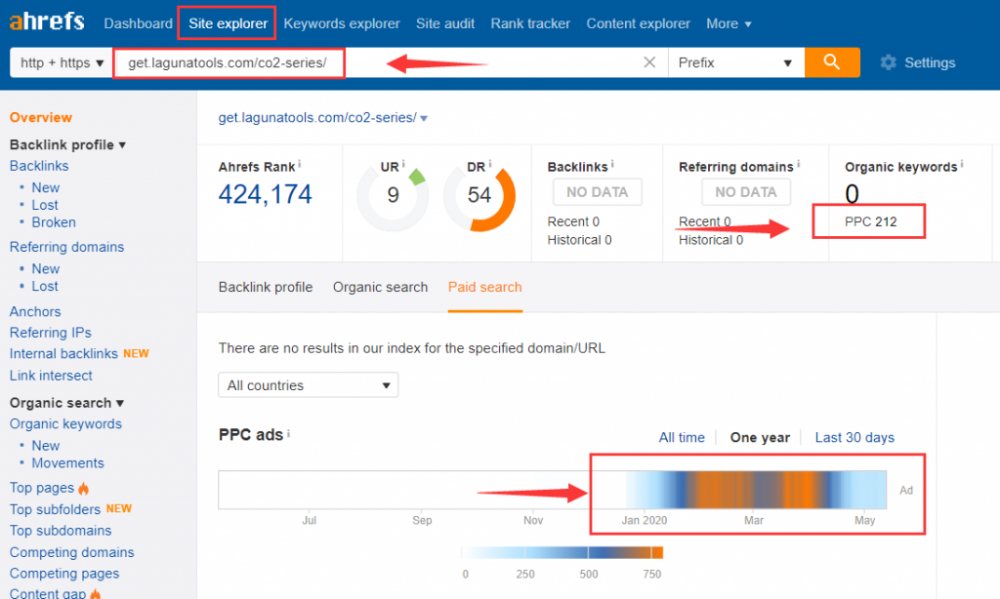Click the orange search magnifier button

pyautogui.click(x=832, y=62)
